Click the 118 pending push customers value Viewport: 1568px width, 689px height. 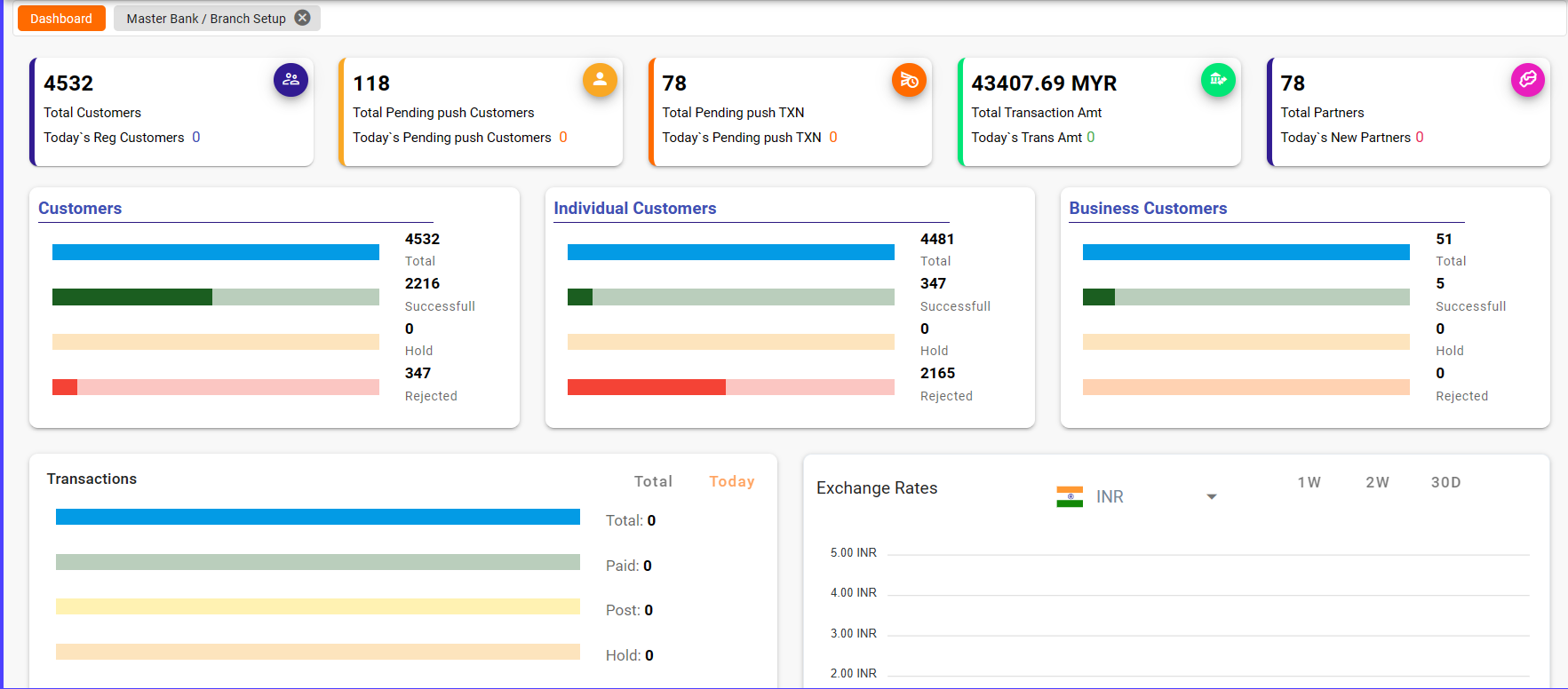coord(371,83)
